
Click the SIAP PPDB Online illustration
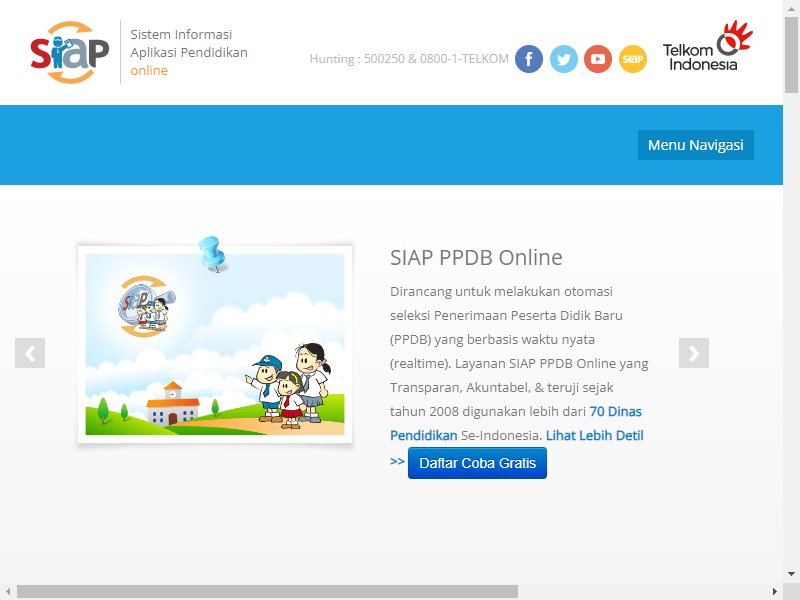(x=215, y=344)
